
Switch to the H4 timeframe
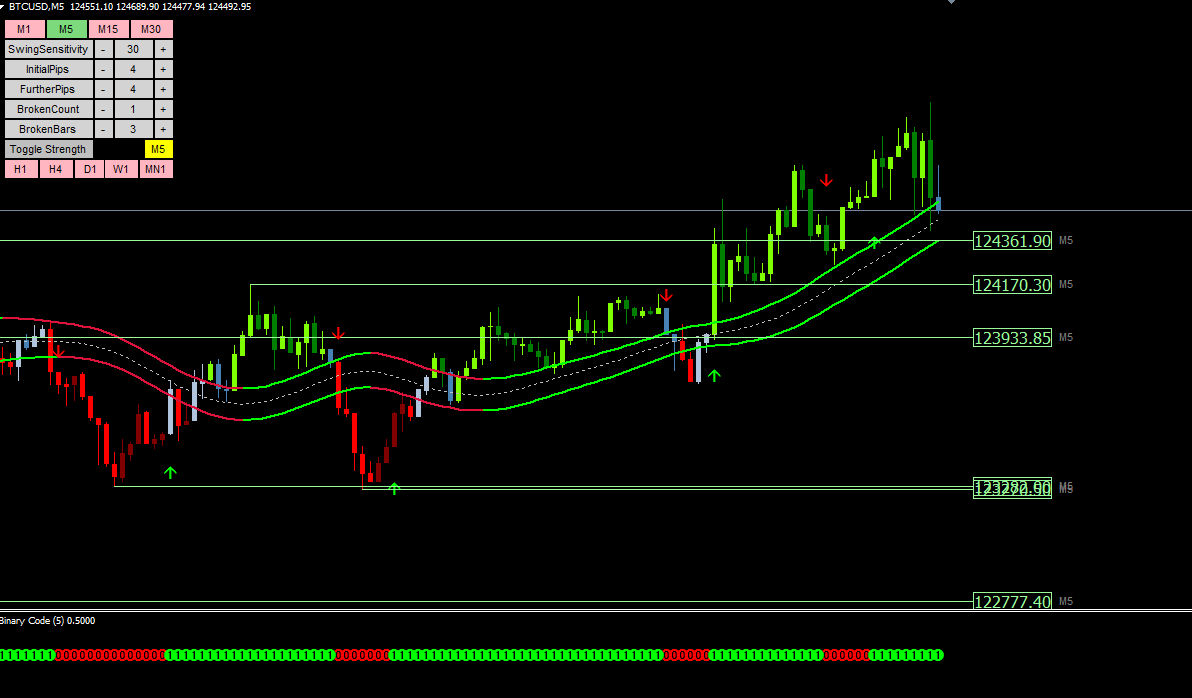tap(55, 169)
